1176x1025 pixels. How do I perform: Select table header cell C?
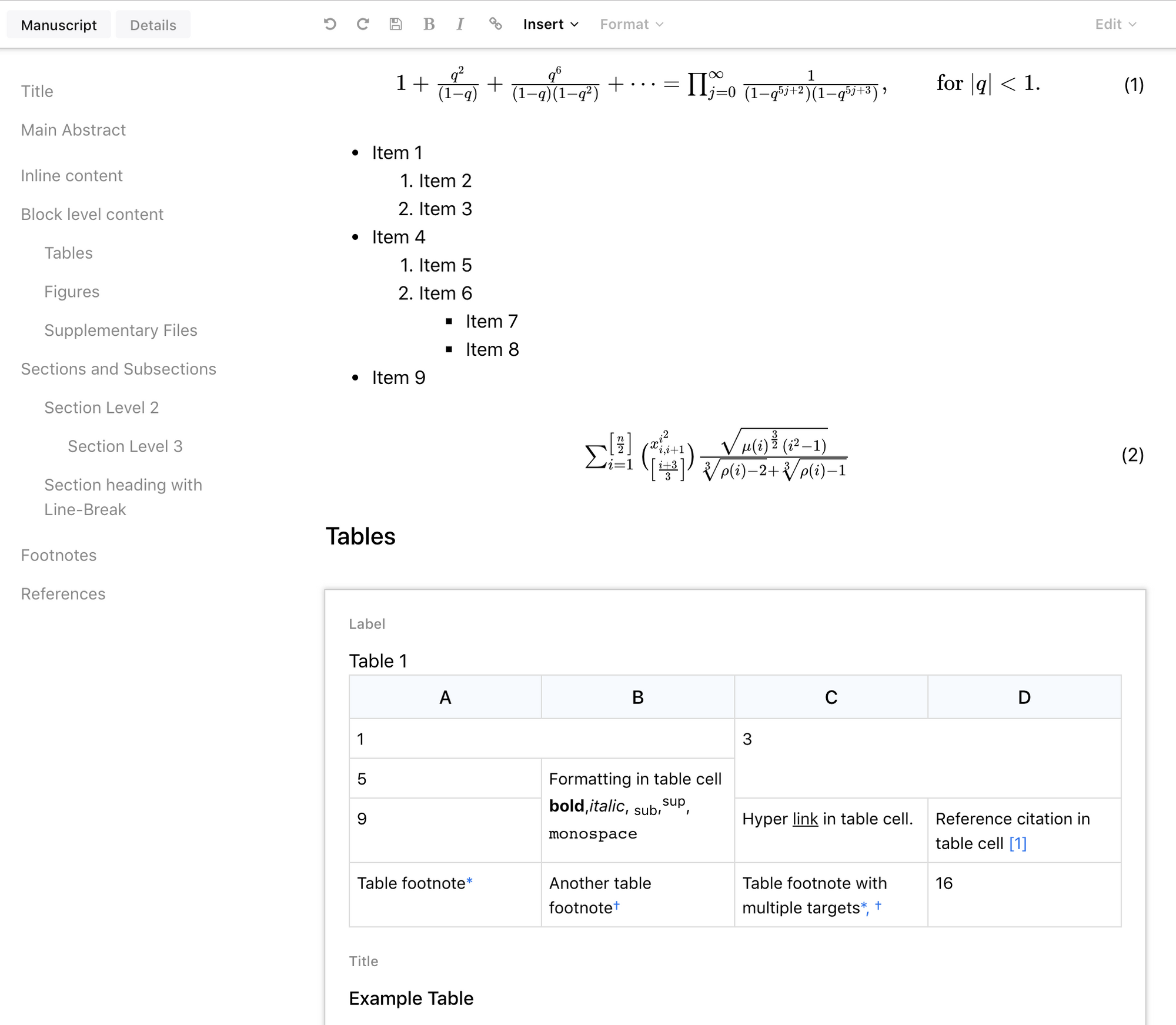pos(830,697)
